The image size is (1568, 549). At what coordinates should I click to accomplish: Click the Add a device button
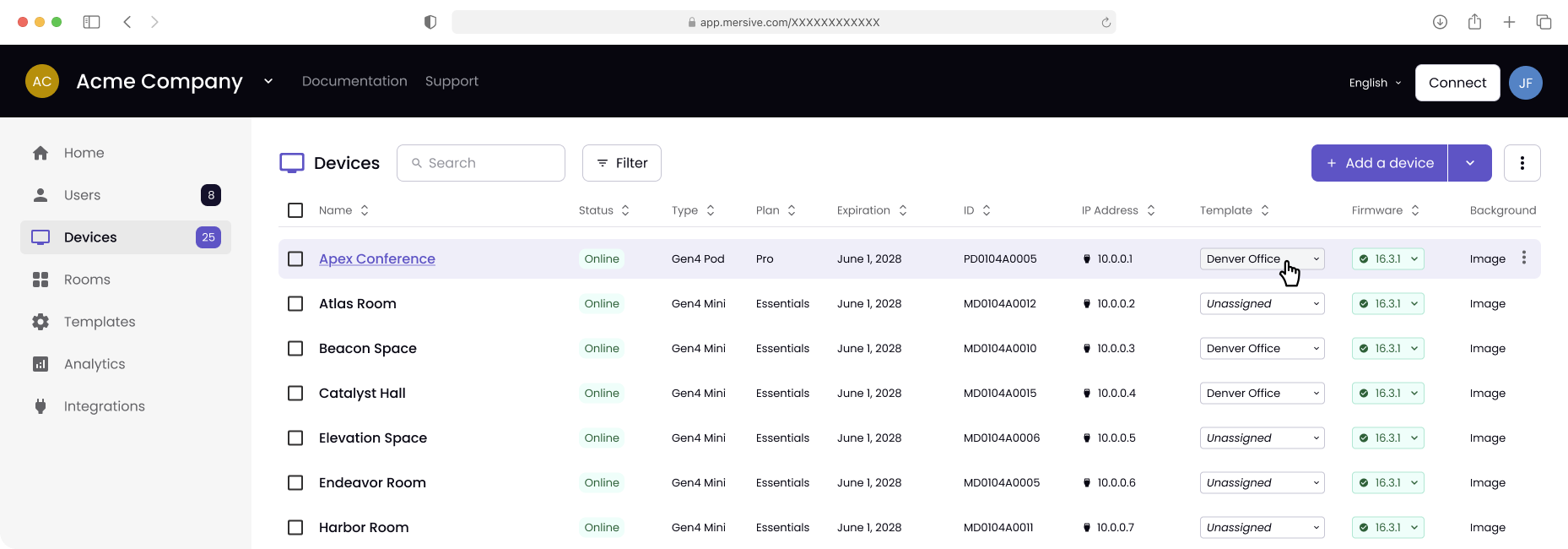1380,163
